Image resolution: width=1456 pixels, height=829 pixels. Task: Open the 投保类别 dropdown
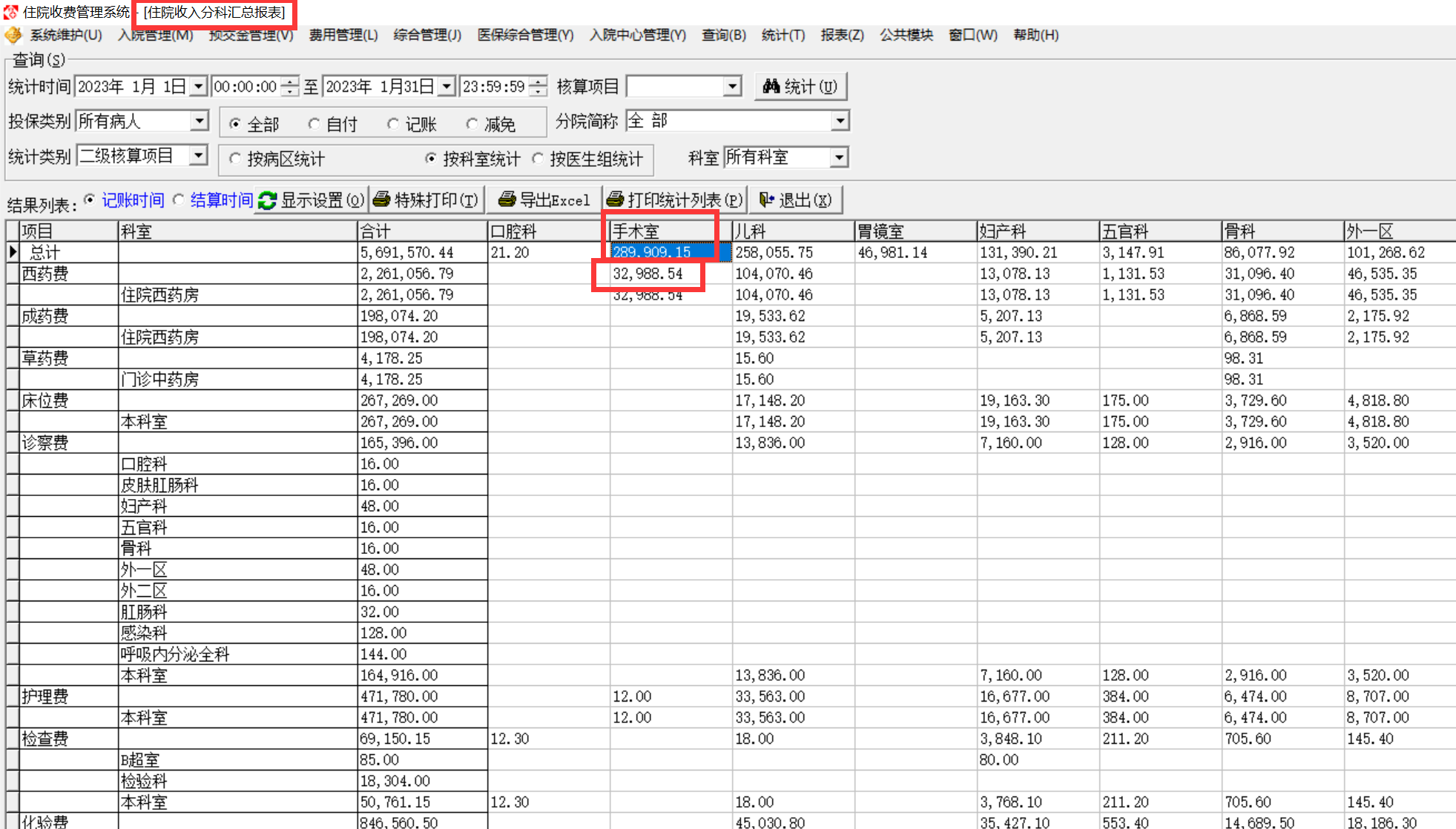tap(199, 121)
